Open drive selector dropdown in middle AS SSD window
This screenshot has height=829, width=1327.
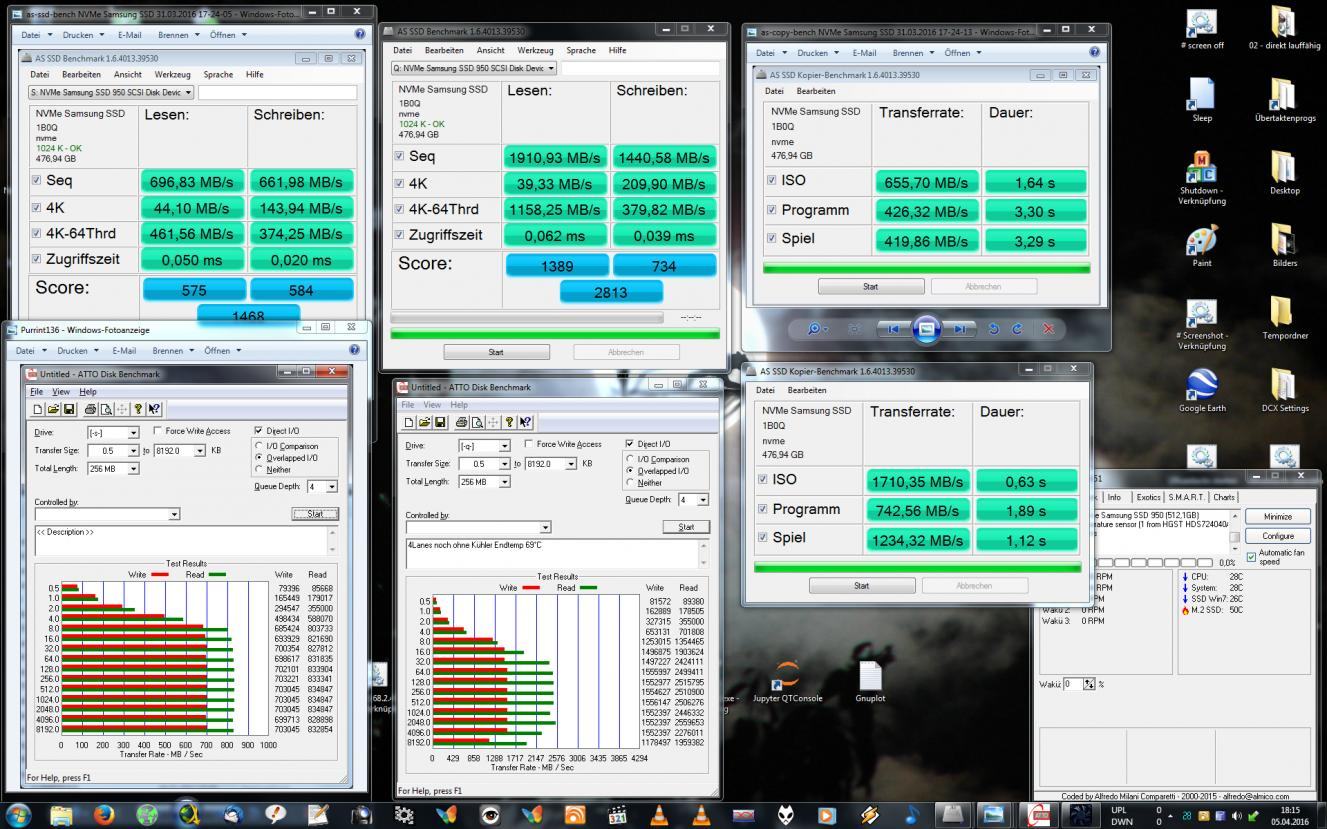473,68
